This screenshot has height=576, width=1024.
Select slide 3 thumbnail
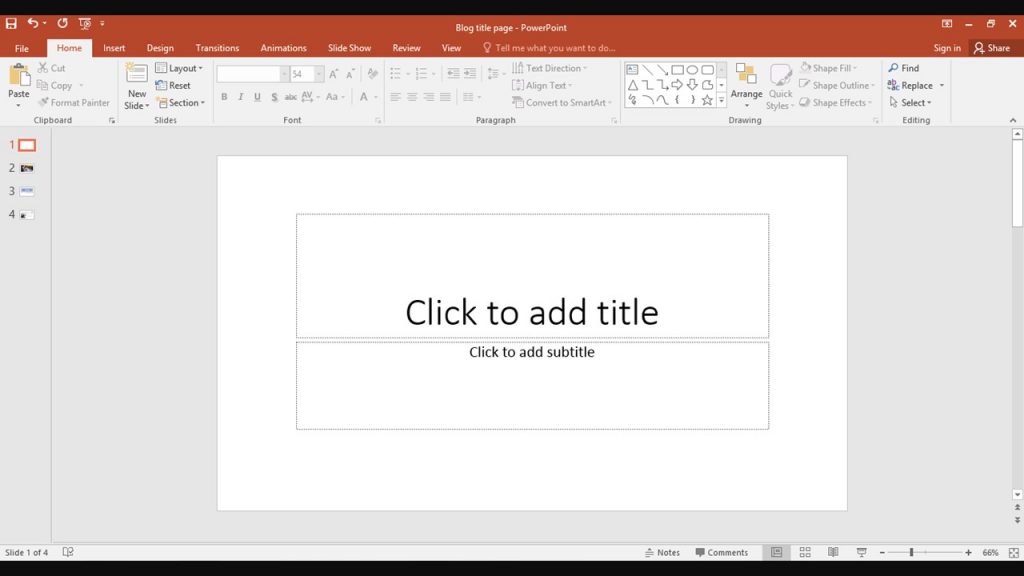pos(25,190)
